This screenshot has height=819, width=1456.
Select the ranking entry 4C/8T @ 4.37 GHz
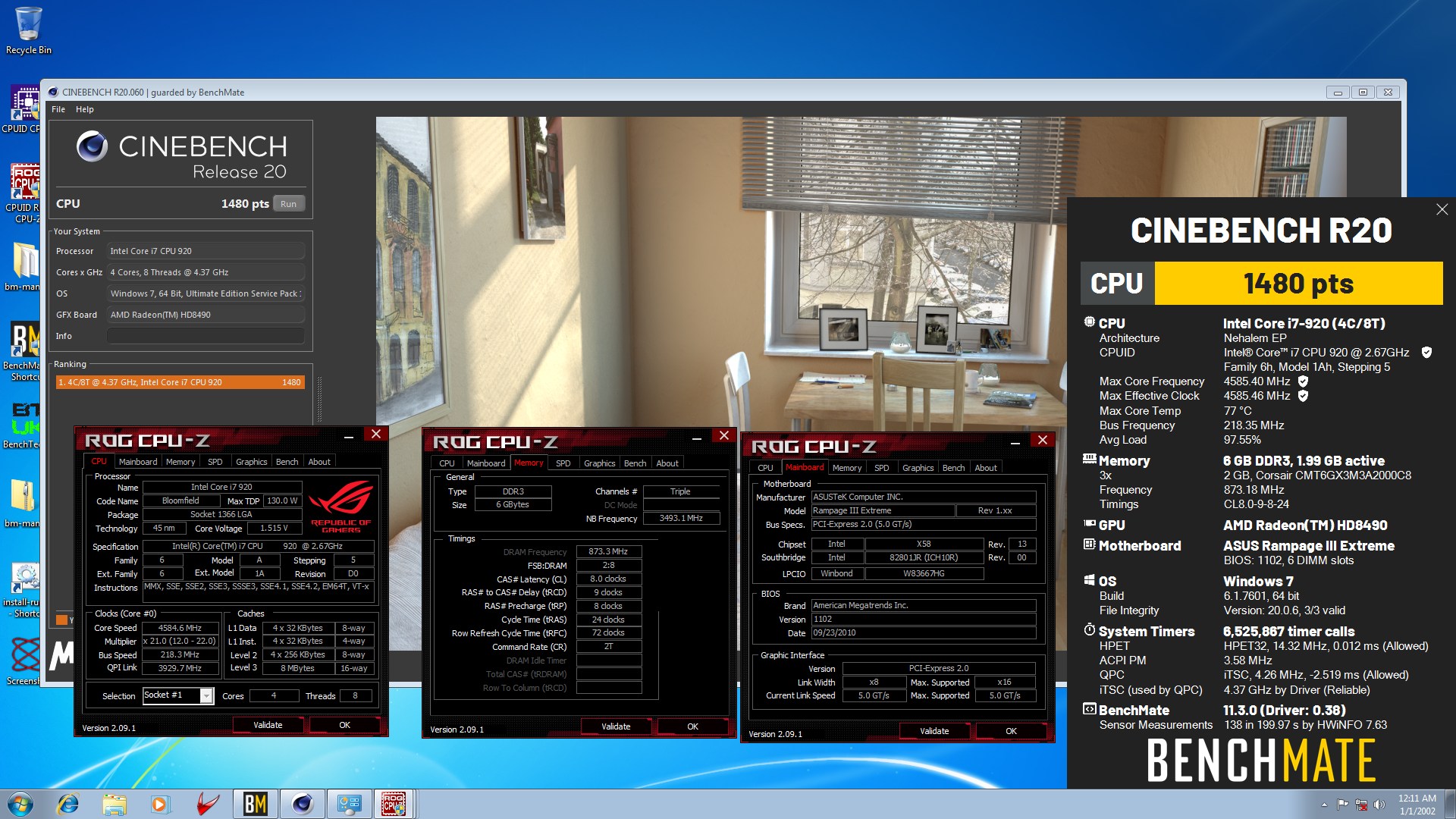coord(180,382)
